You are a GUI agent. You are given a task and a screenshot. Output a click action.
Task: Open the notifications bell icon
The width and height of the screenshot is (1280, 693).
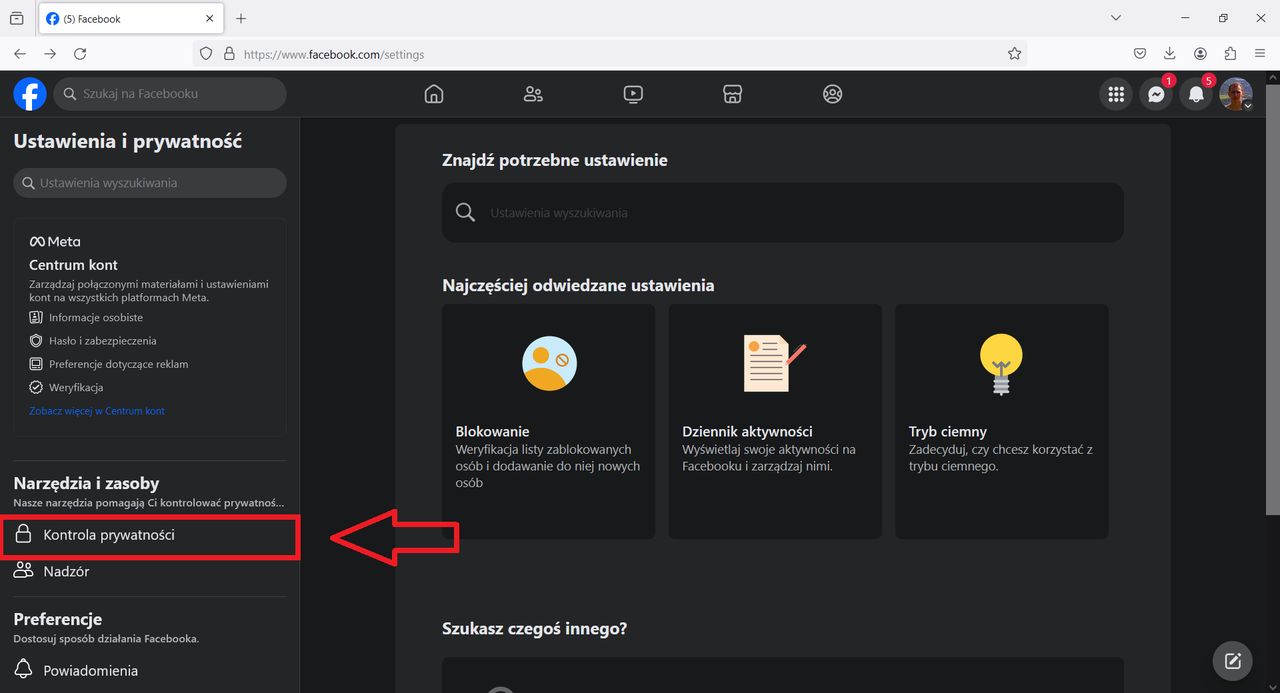coord(1196,94)
